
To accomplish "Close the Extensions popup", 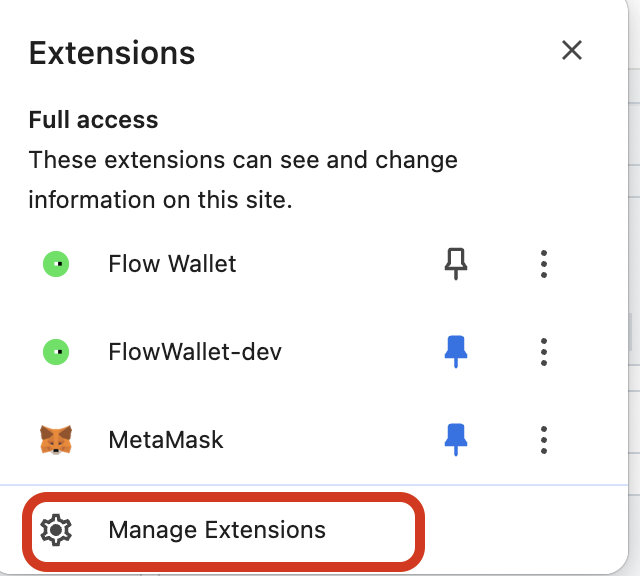I will pos(572,50).
